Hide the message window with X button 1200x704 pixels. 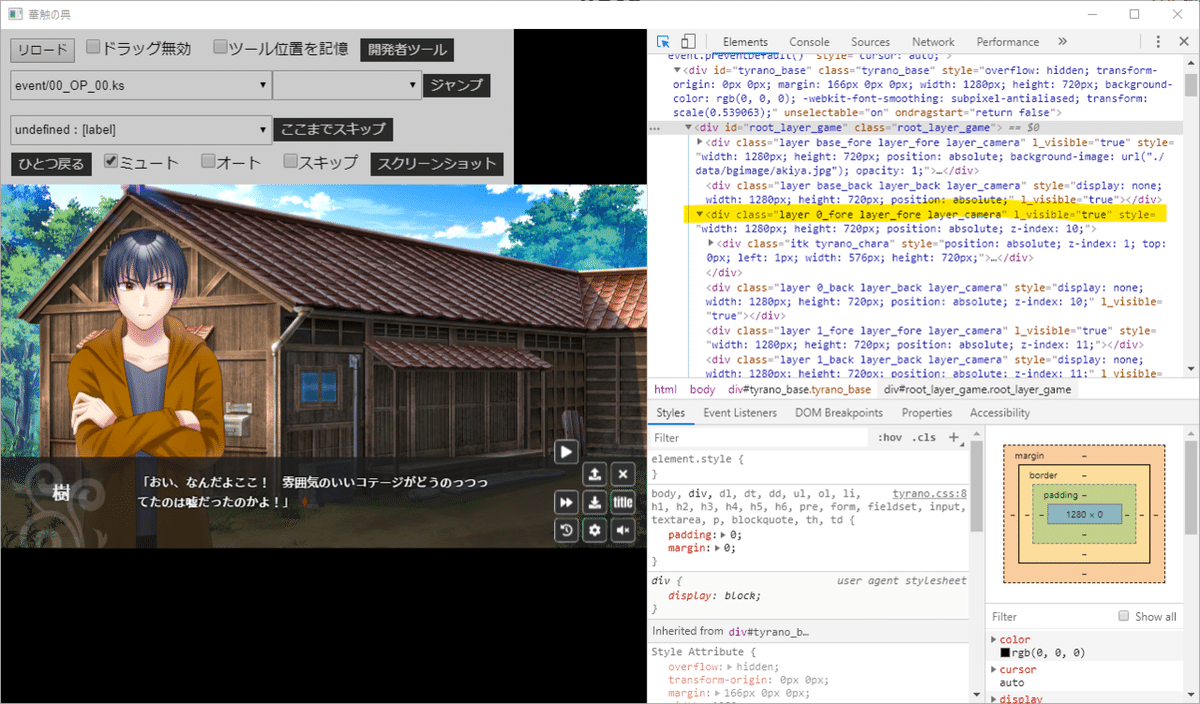622,474
